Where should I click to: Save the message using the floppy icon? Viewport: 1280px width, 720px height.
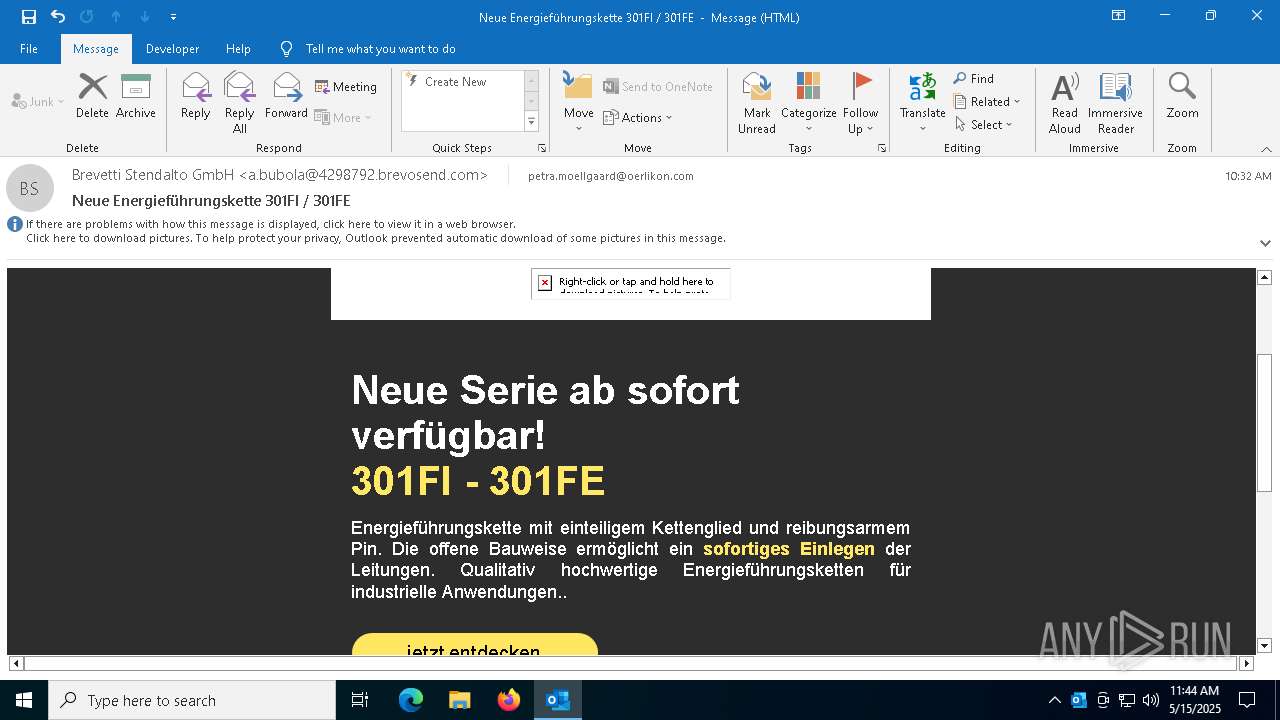click(x=29, y=17)
